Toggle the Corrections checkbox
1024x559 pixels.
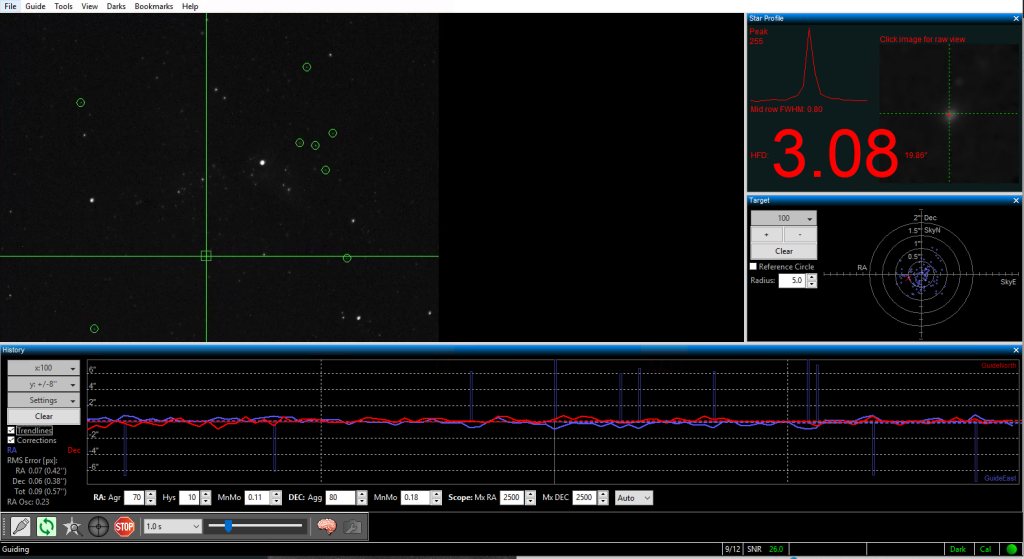(x=11, y=440)
